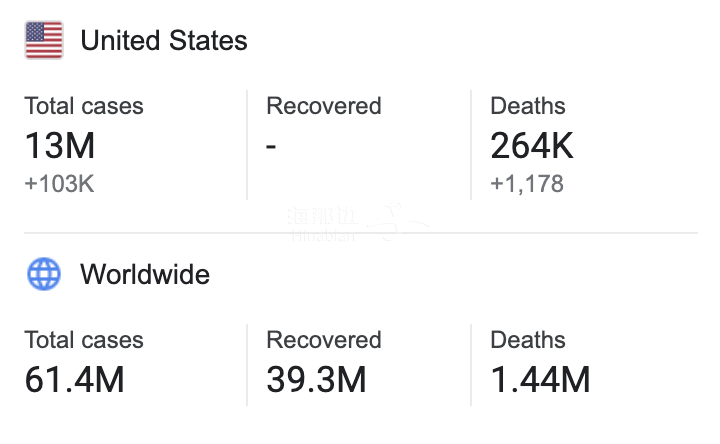The height and width of the screenshot is (444, 720).
Task: Click the 13M total cases figure
Action: pos(60,146)
